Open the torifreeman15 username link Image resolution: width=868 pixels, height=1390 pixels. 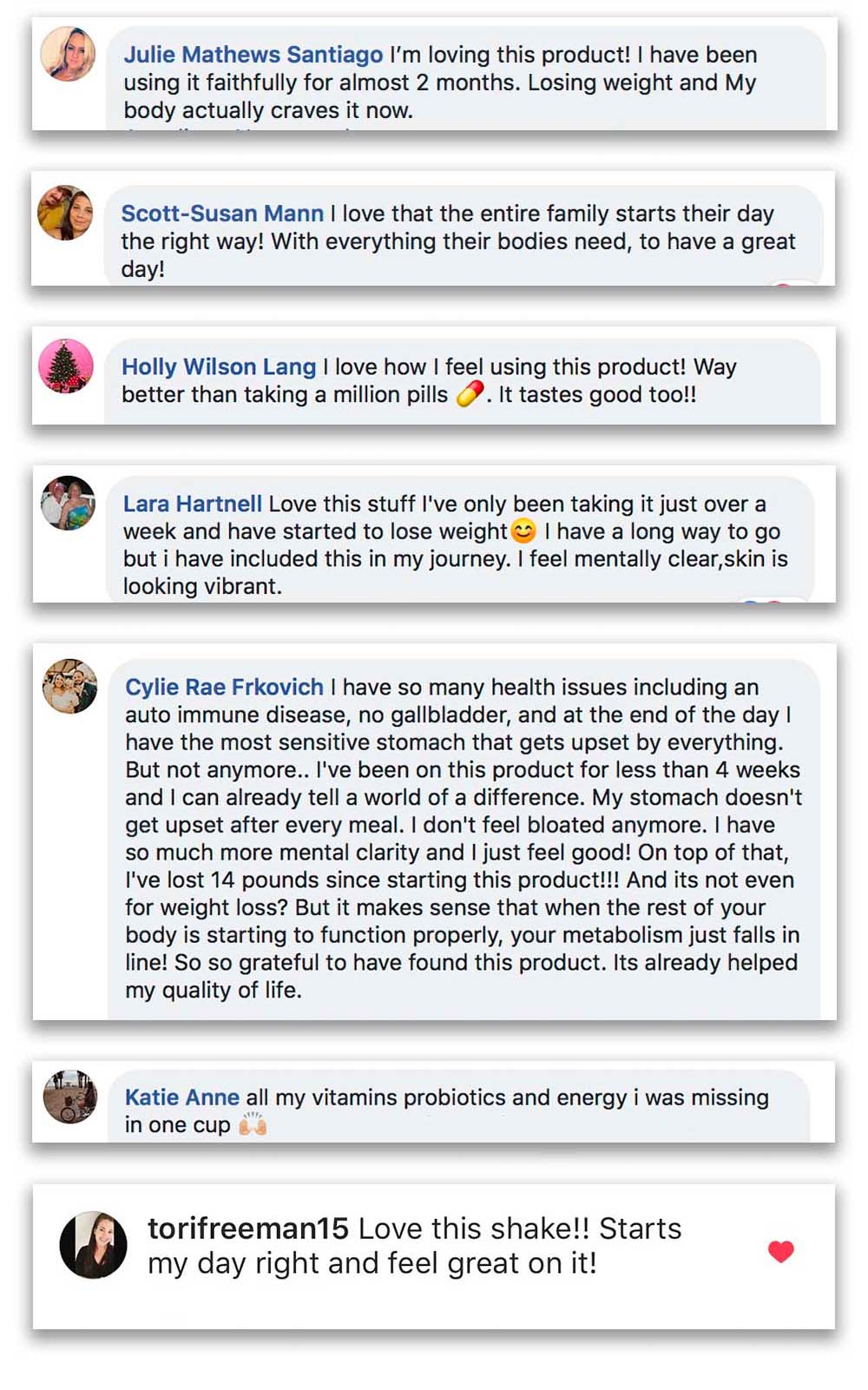click(248, 1229)
